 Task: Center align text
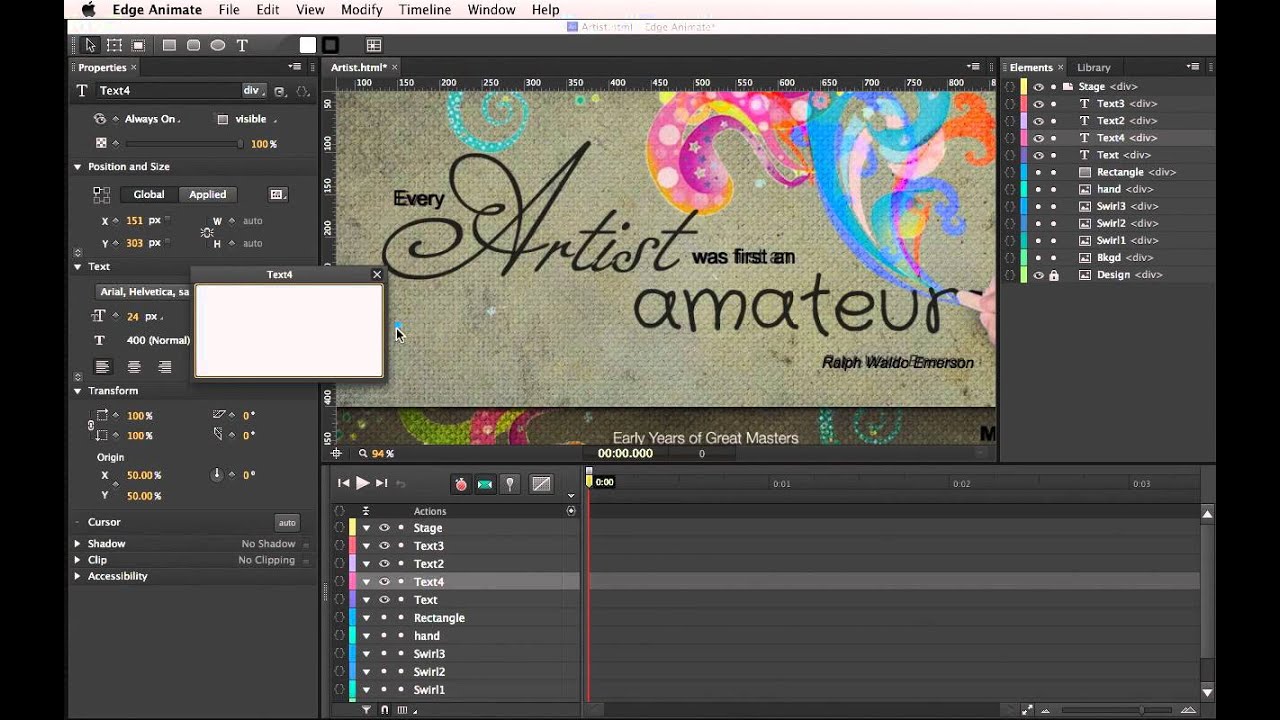(134, 367)
